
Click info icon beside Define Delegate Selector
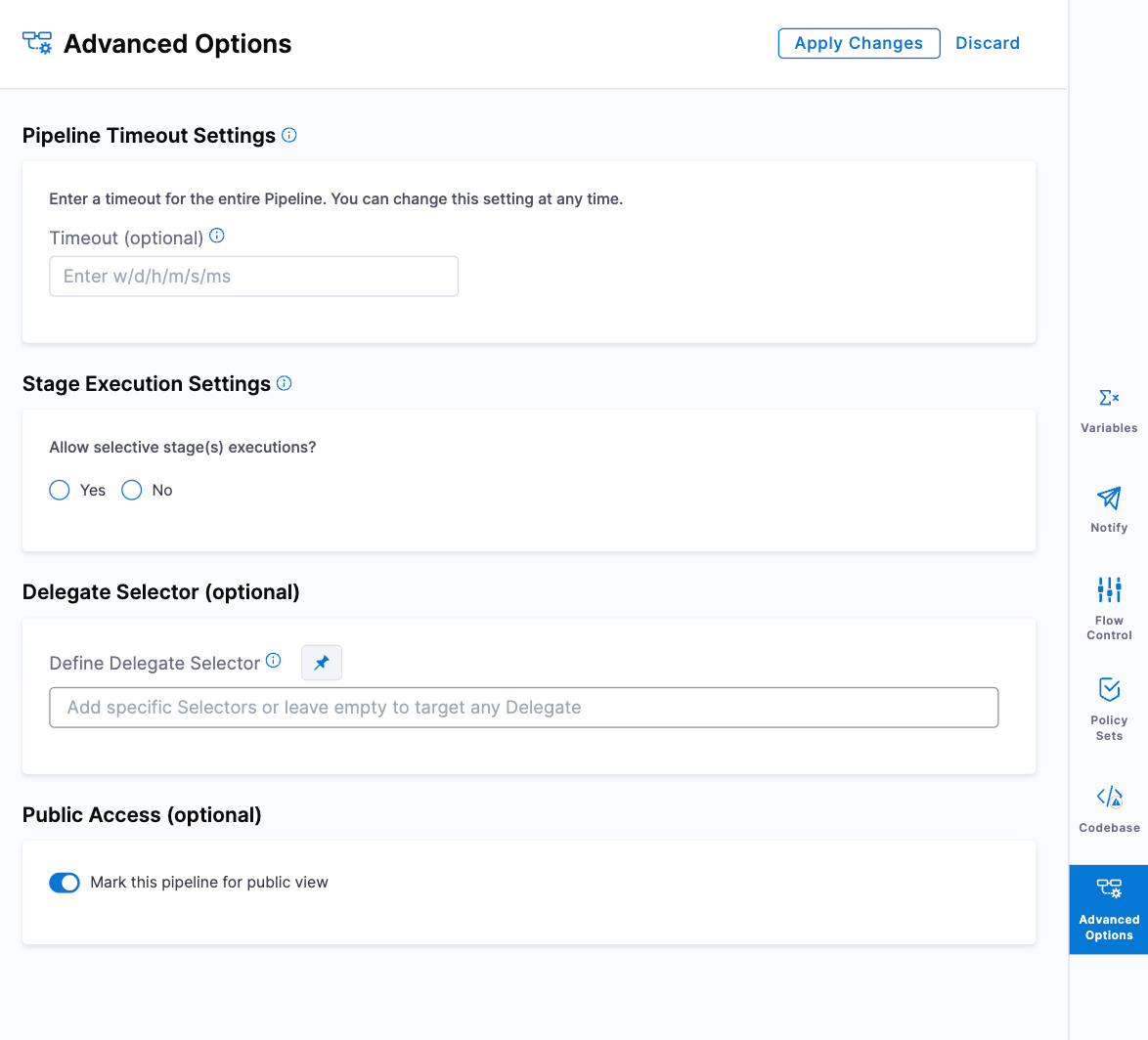click(274, 661)
